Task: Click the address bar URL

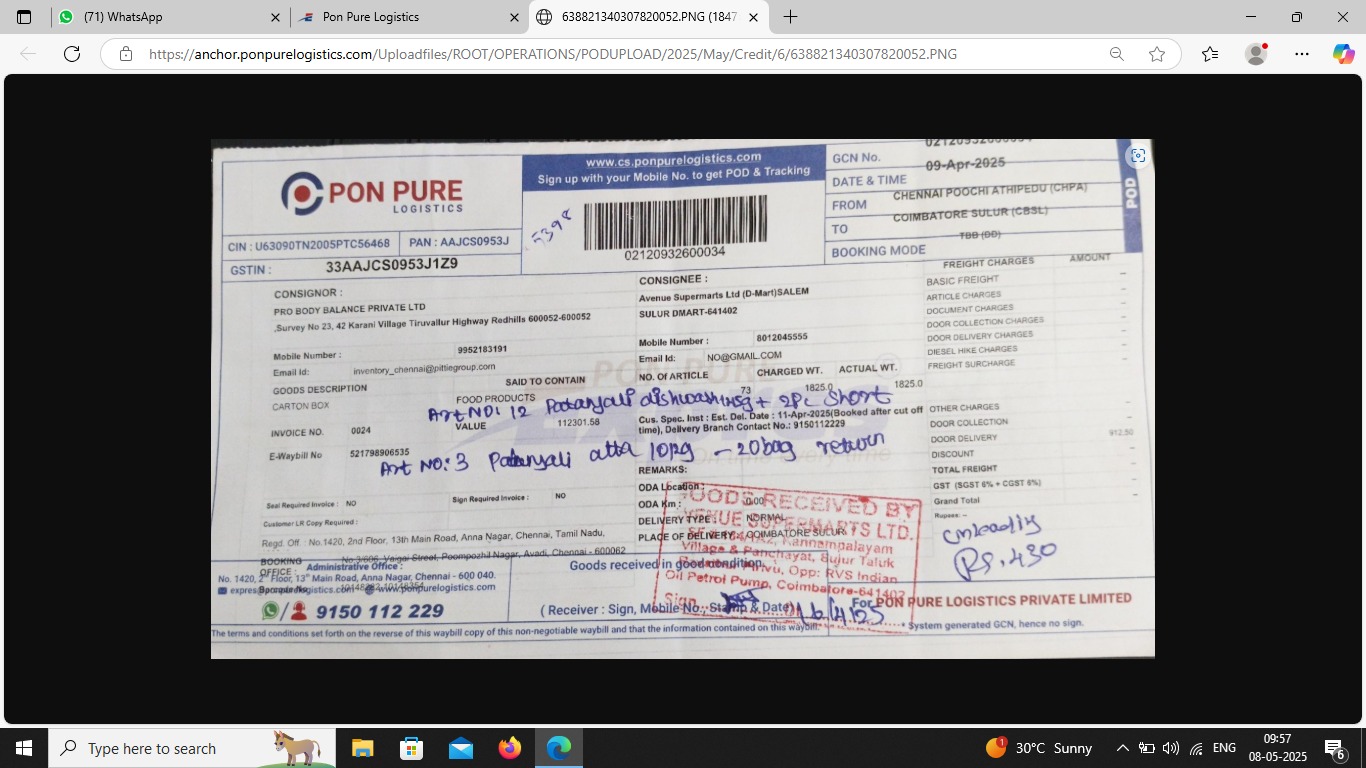Action: (552, 54)
